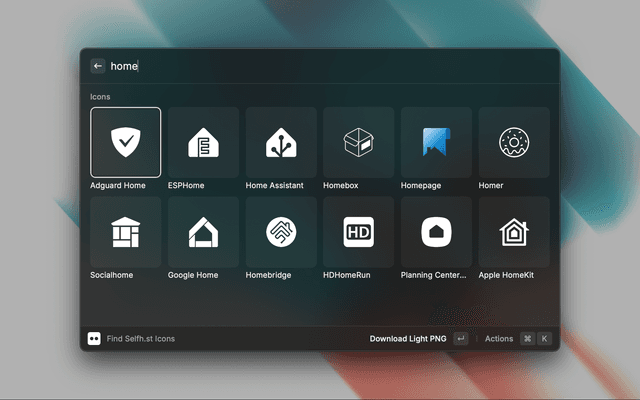Click the K key shortcut icon

(544, 339)
